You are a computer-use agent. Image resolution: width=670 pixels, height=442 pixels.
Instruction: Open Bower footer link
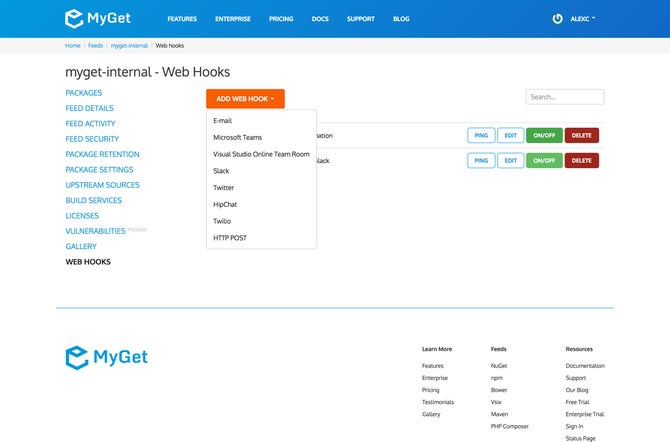tap(499, 390)
